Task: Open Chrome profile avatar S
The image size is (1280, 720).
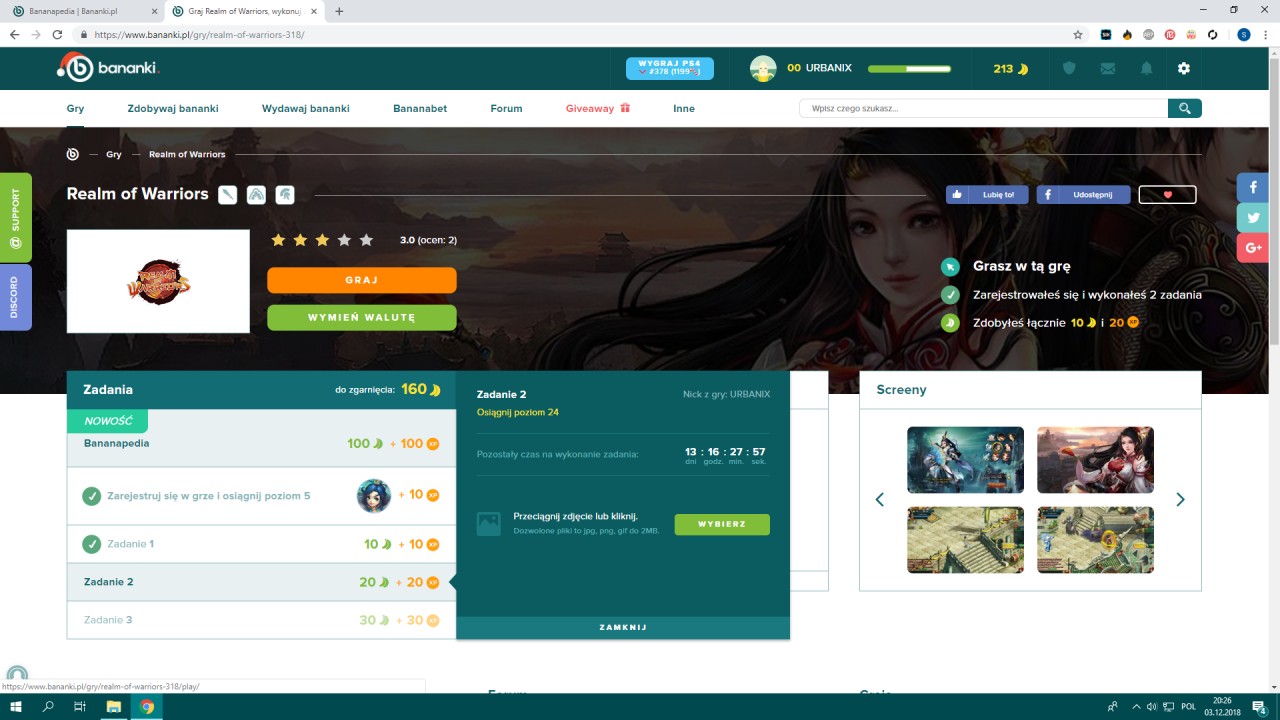Action: click(x=1243, y=34)
